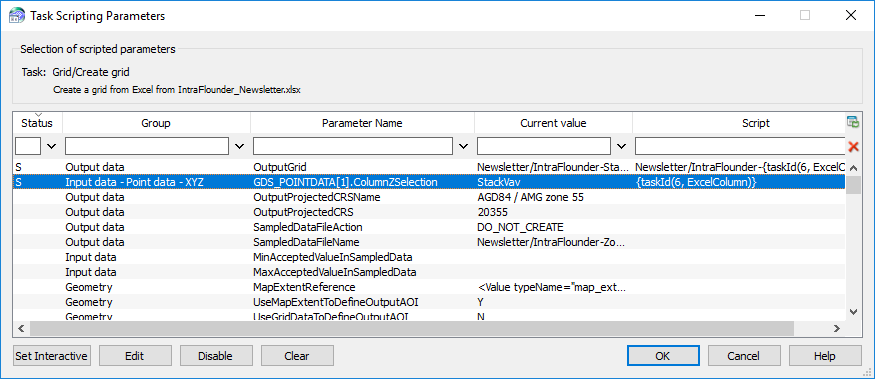This screenshot has height=379, width=875.
Task: Click the sort arrow above the Status header
Action: (x=37, y=114)
